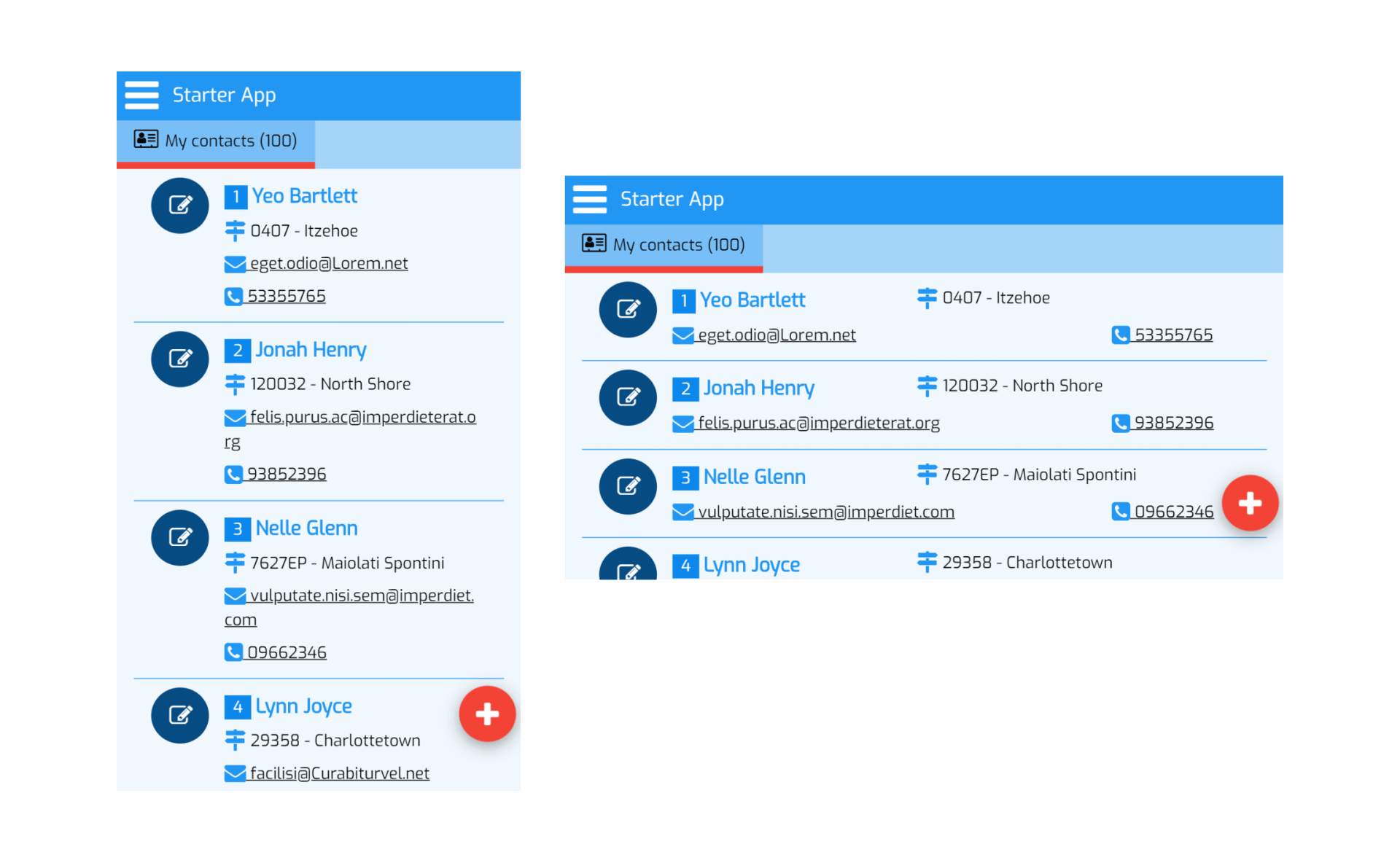Click 0407 - Itzehoe in wide view
Screen dimensions: 1400x863
(996, 298)
